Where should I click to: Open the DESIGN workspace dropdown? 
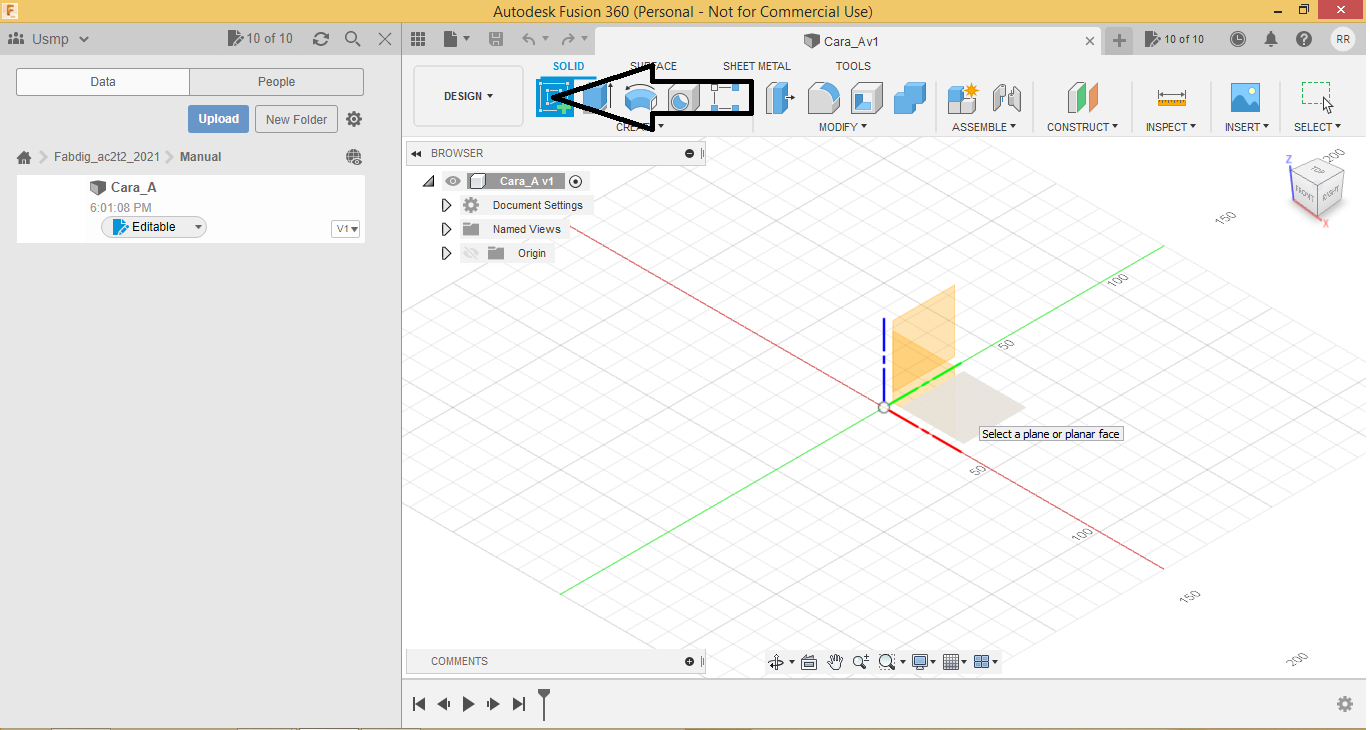pos(468,96)
